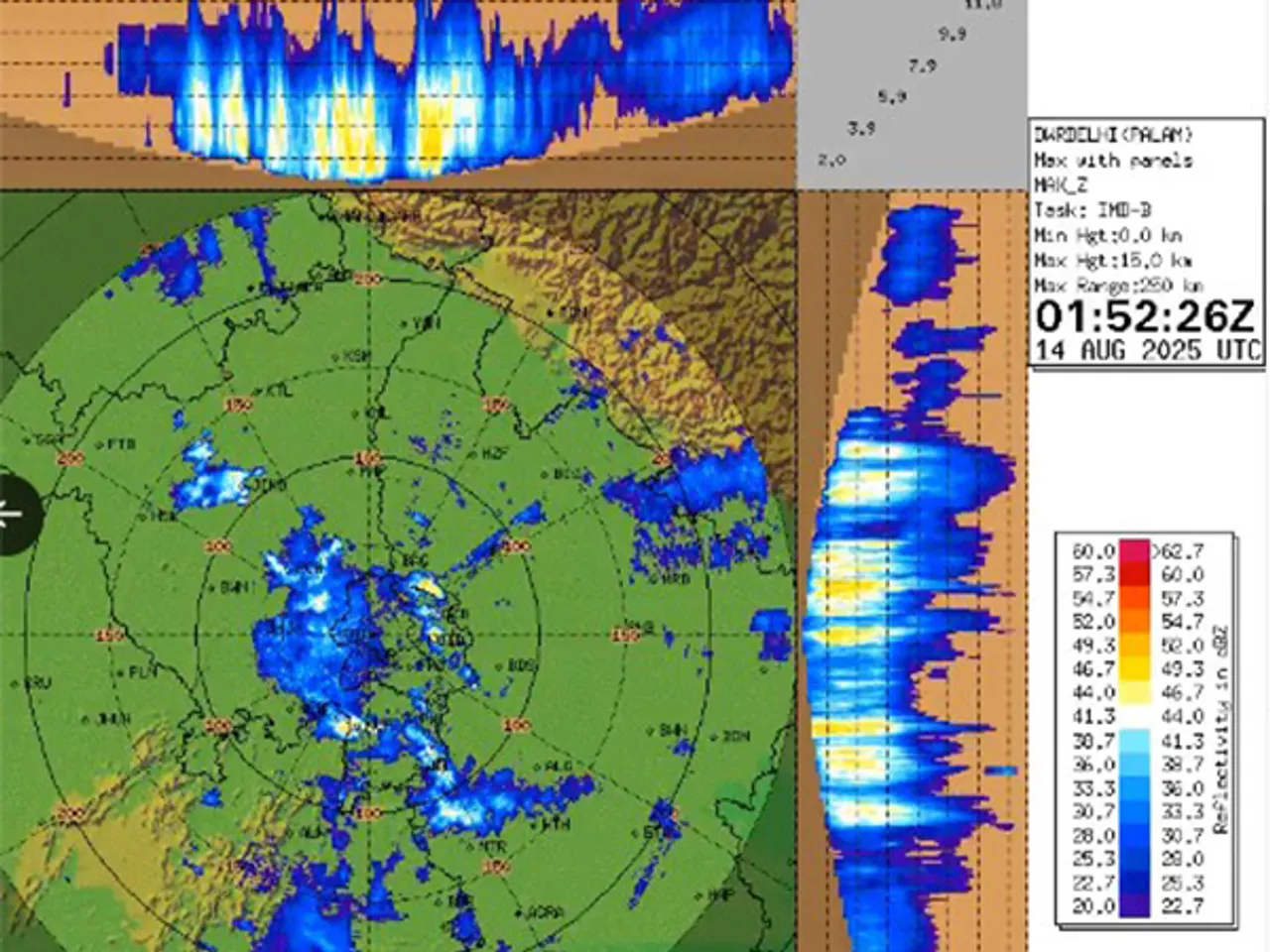Select the 'DWRDELHI(PALAM)' station title text

pyautogui.click(x=1111, y=134)
